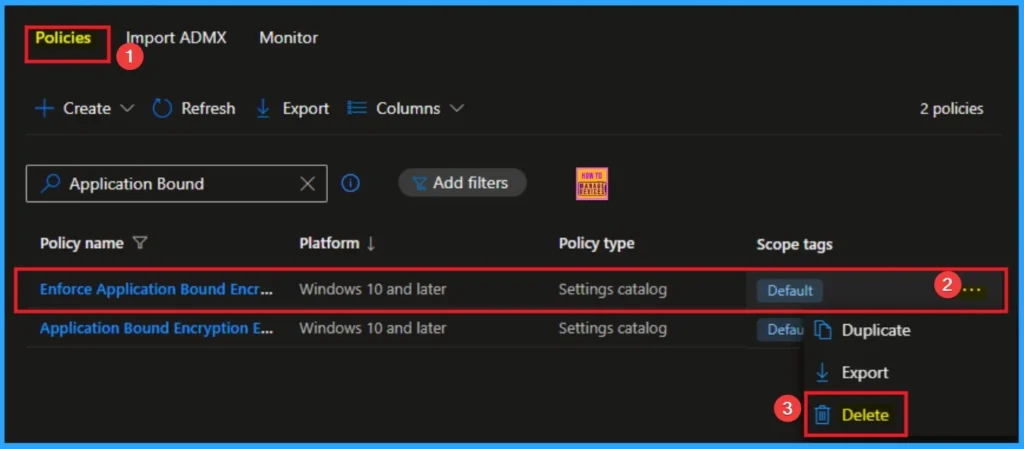Click the Platform column header
Viewport: 1024px width, 449px height.
click(329, 243)
